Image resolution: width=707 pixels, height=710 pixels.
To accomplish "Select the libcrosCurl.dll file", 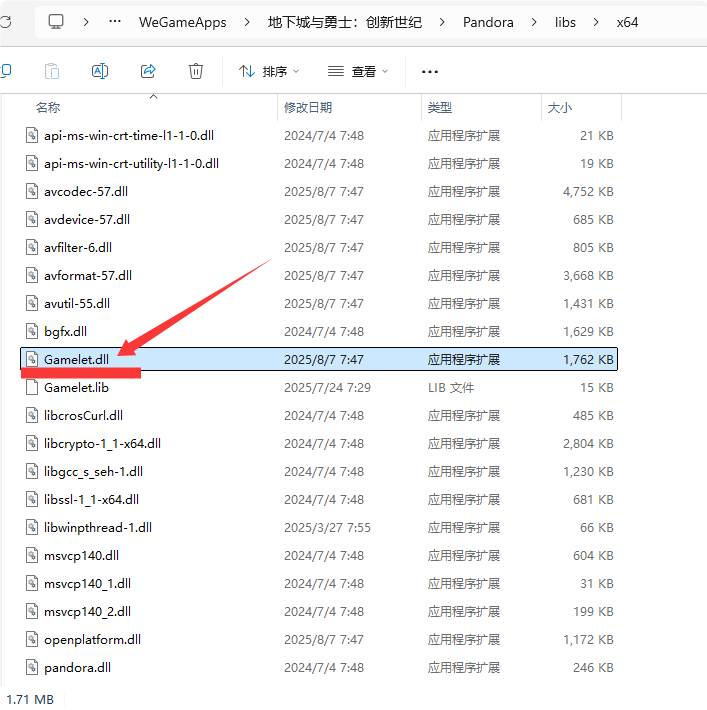I will (x=83, y=416).
